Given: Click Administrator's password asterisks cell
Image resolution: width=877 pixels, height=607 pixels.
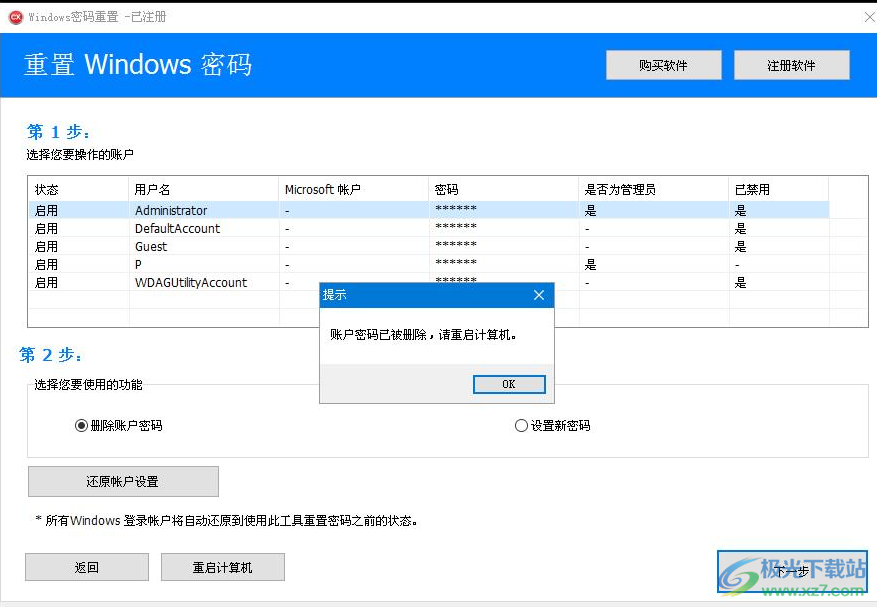Looking at the screenshot, I should pos(456,209).
